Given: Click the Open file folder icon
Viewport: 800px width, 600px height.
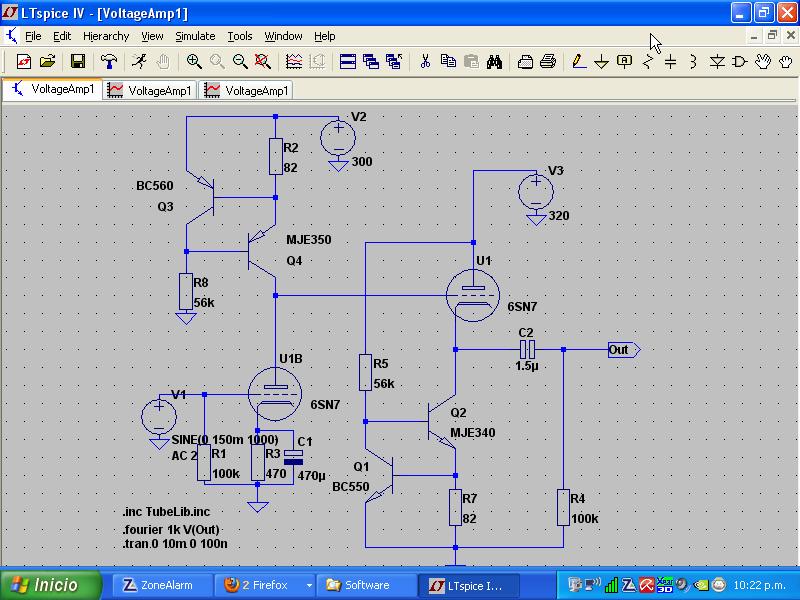Looking at the screenshot, I should [47, 62].
